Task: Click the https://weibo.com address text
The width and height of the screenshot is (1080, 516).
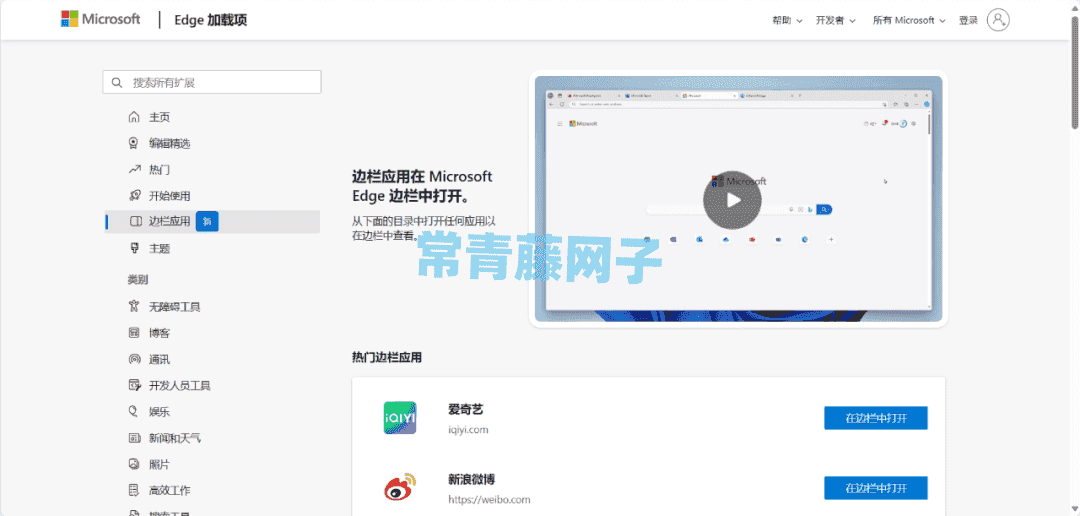Action: pos(489,499)
